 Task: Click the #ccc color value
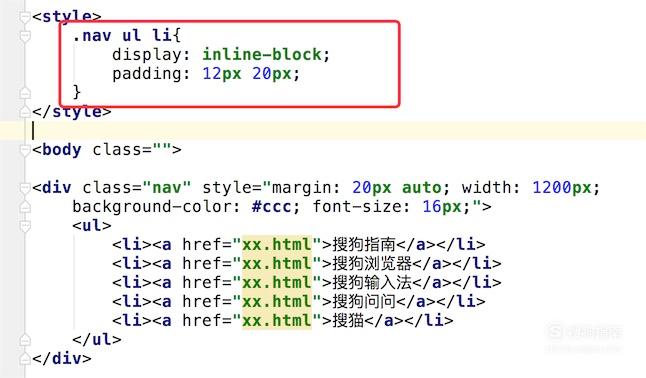tap(272, 206)
